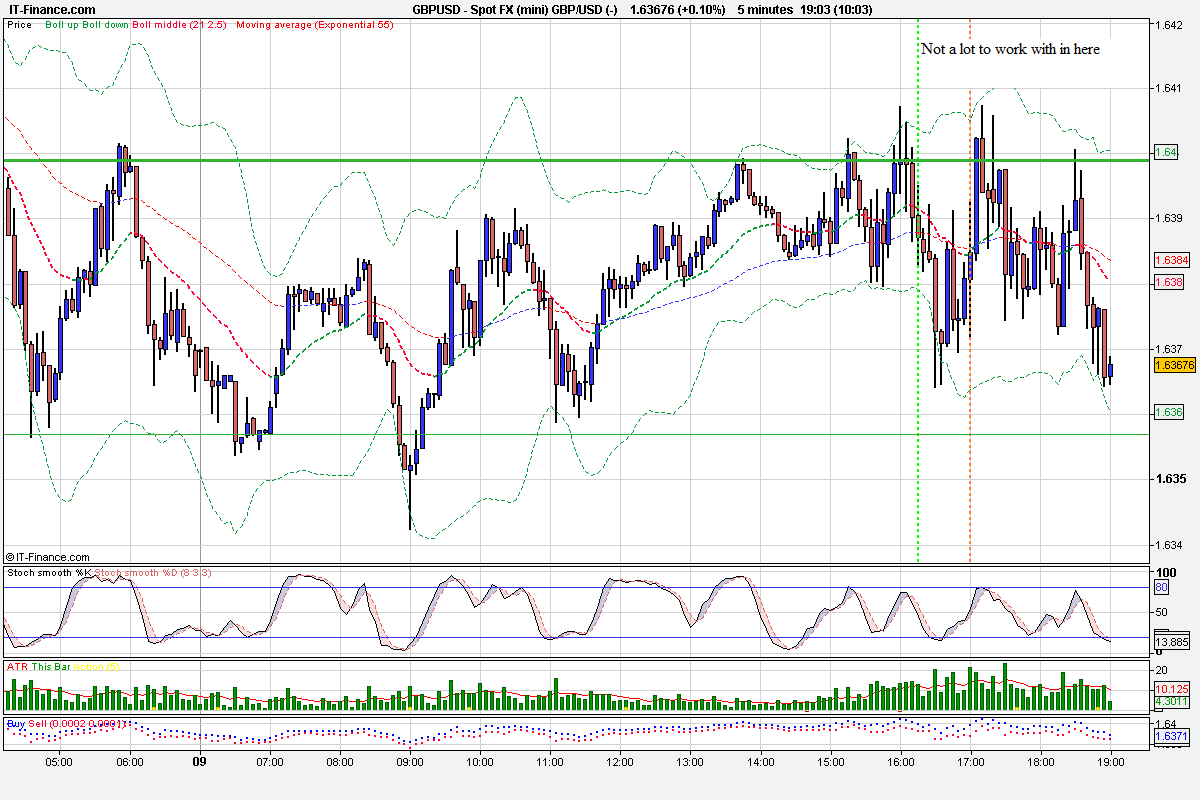Screen dimensions: 1200x800
Task: Click the 'Not a lot to work with in here' annotation
Action: (x=1010, y=49)
